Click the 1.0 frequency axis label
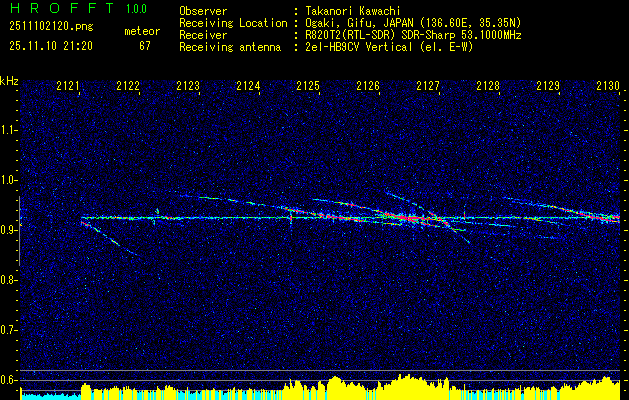629x400 pixels. pos(8,180)
